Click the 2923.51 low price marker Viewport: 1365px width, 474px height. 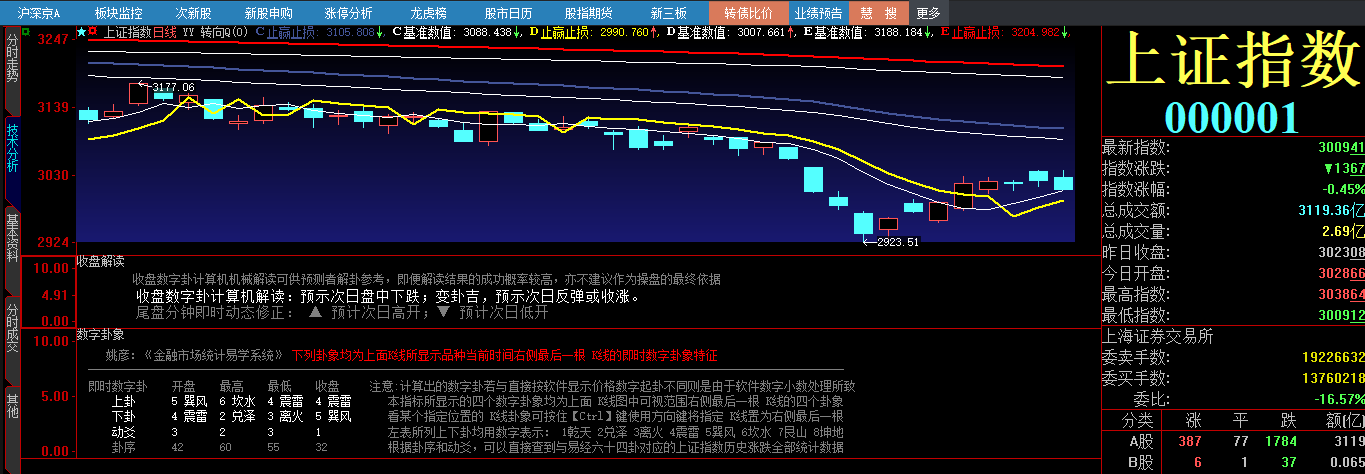click(897, 242)
